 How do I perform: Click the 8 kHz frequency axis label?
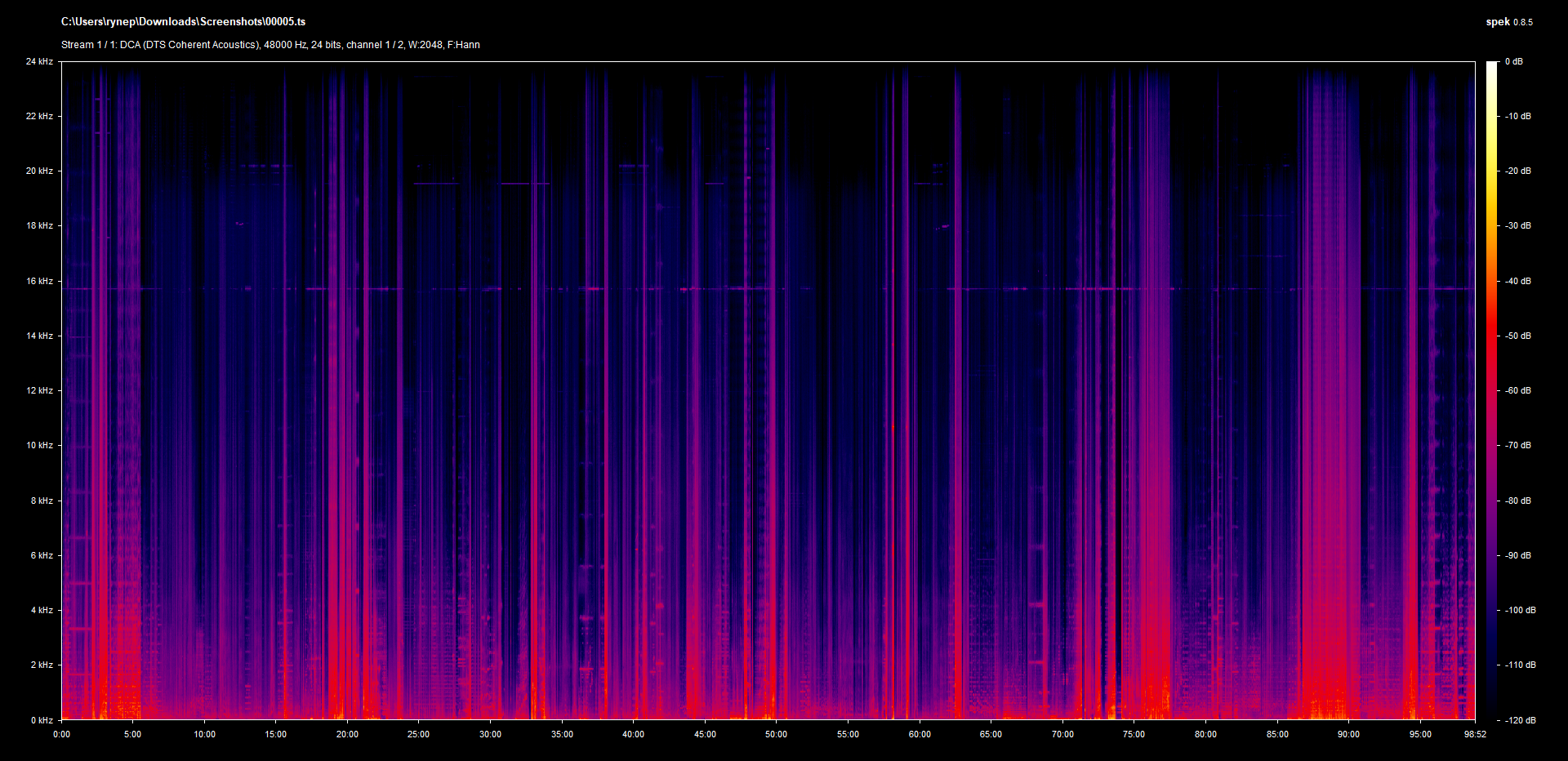pyautogui.click(x=42, y=501)
